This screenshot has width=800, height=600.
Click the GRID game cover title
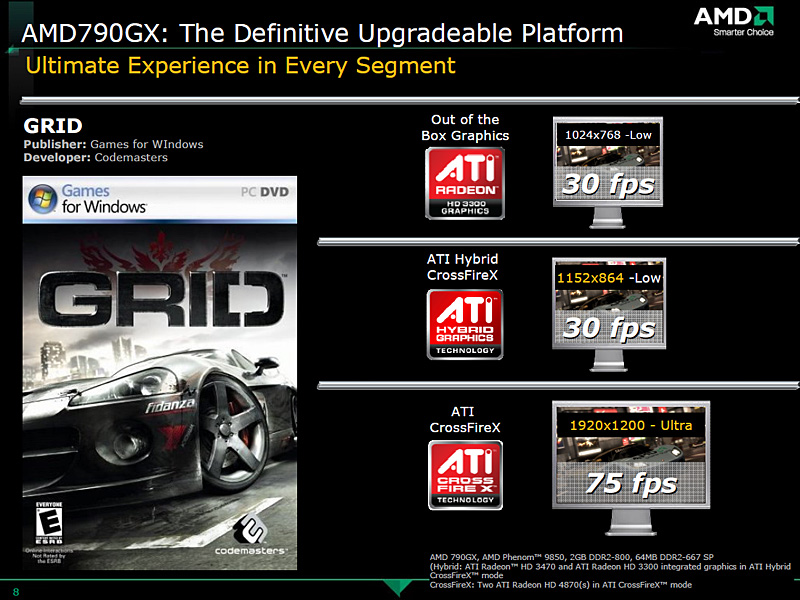click(161, 299)
